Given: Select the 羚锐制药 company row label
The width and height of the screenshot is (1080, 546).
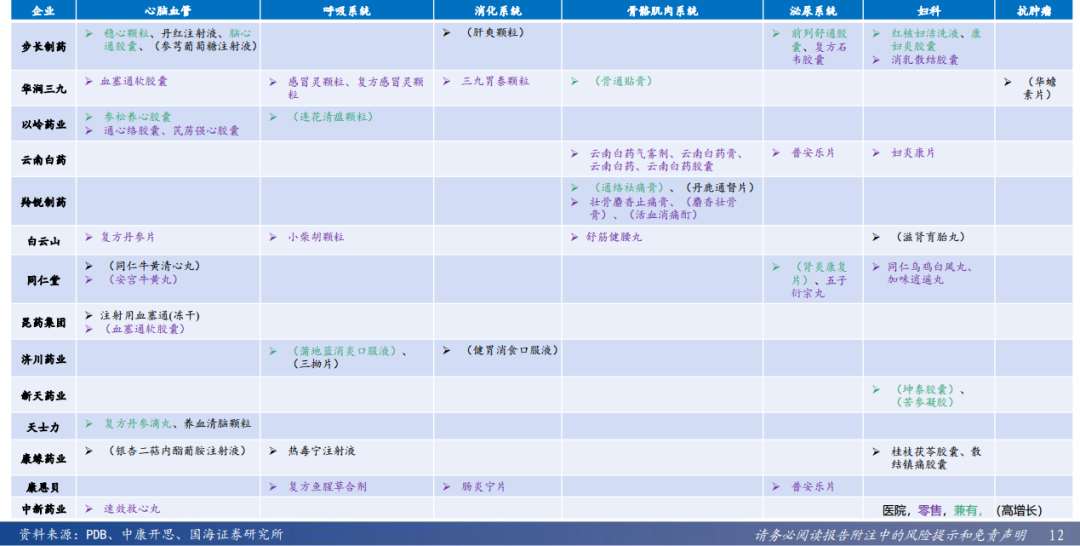Looking at the screenshot, I should click(x=43, y=202).
